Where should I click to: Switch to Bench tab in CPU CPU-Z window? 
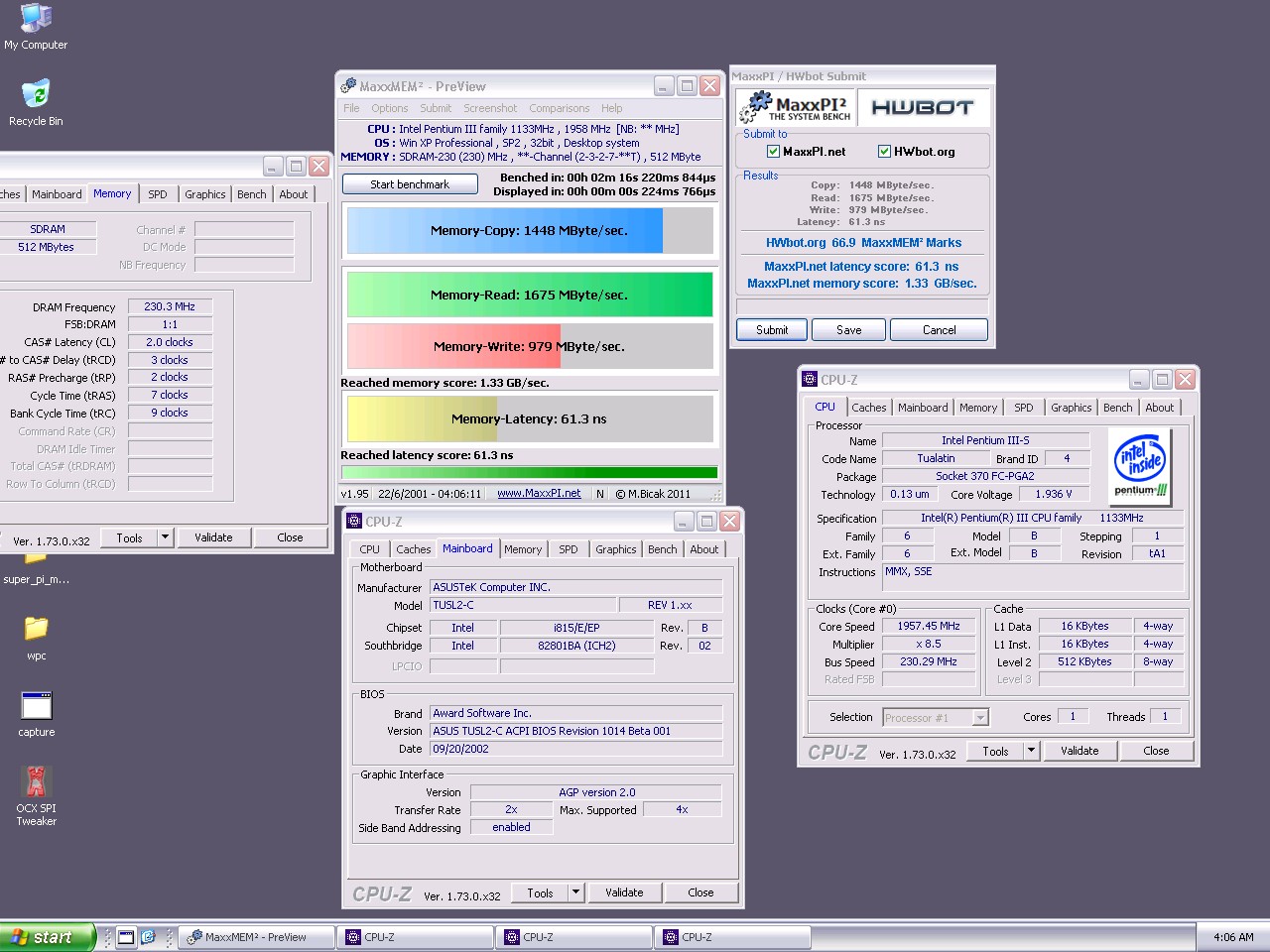1118,408
